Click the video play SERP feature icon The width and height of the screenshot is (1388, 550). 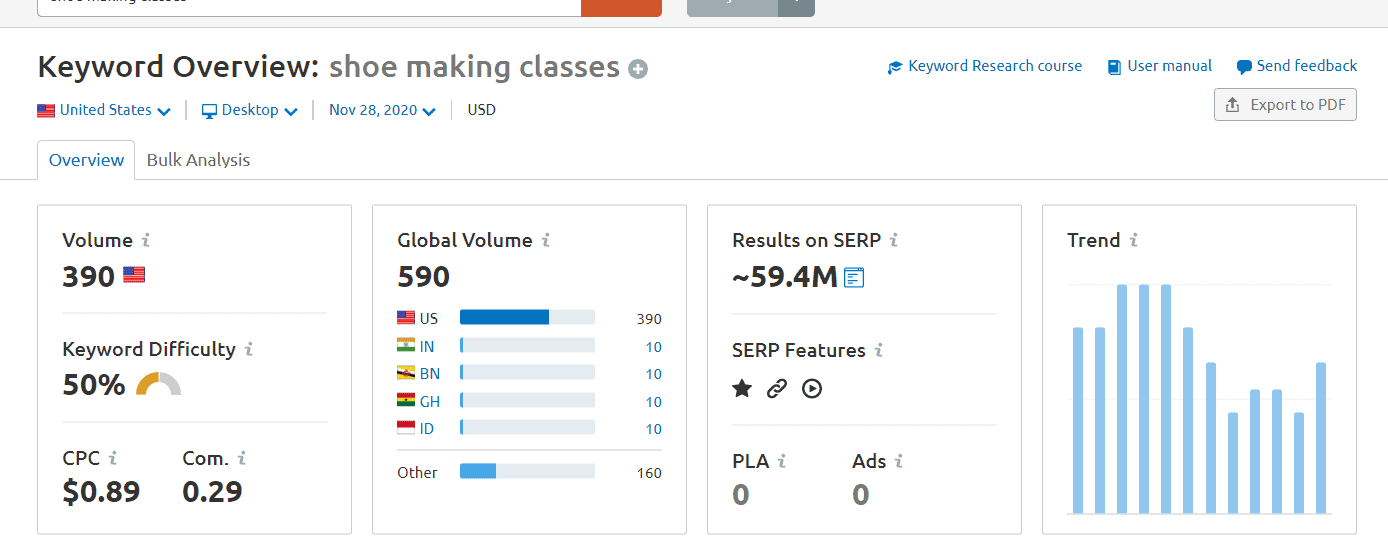point(812,388)
